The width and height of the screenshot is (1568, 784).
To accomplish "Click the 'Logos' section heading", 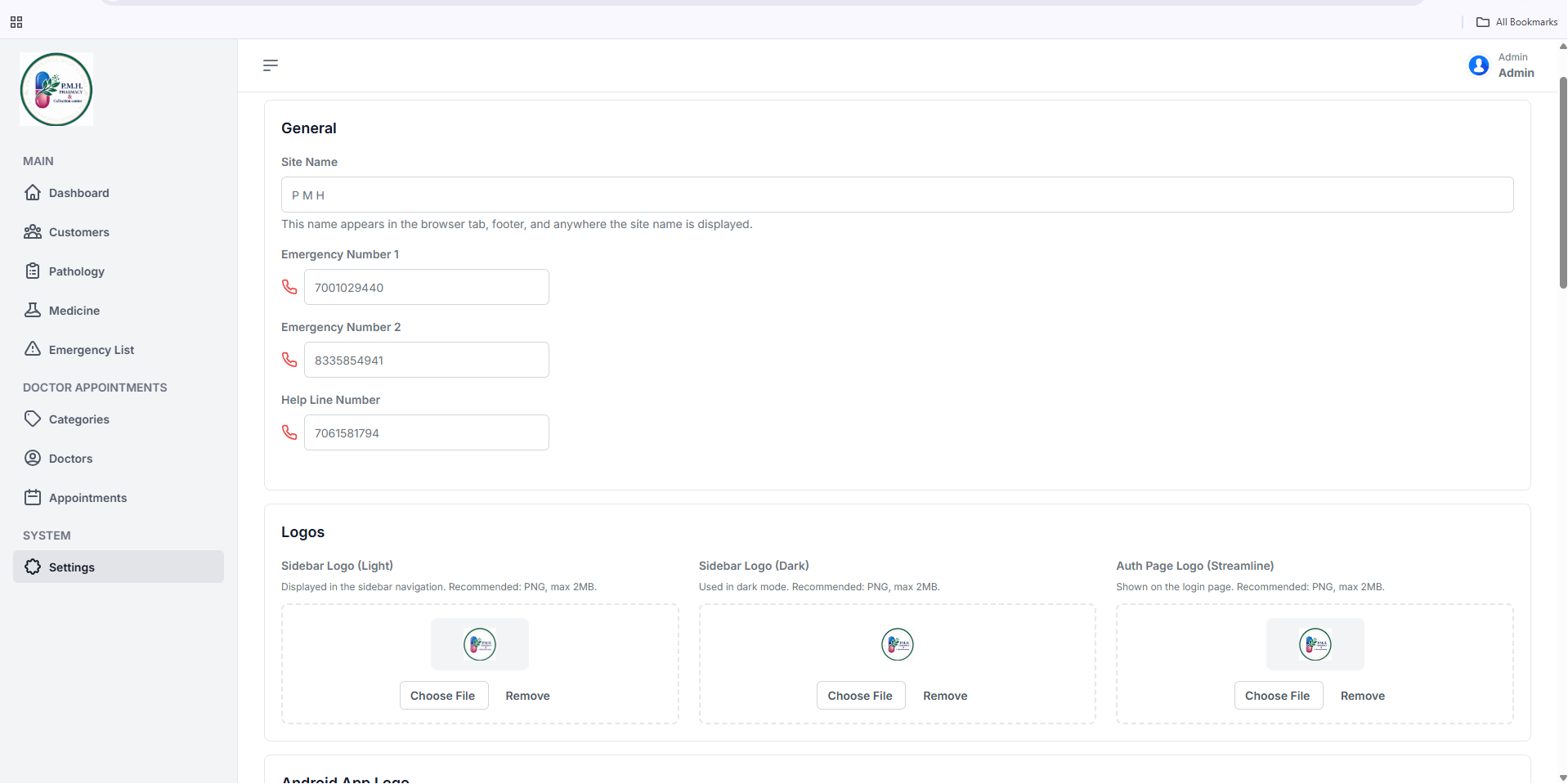I will coord(302,532).
